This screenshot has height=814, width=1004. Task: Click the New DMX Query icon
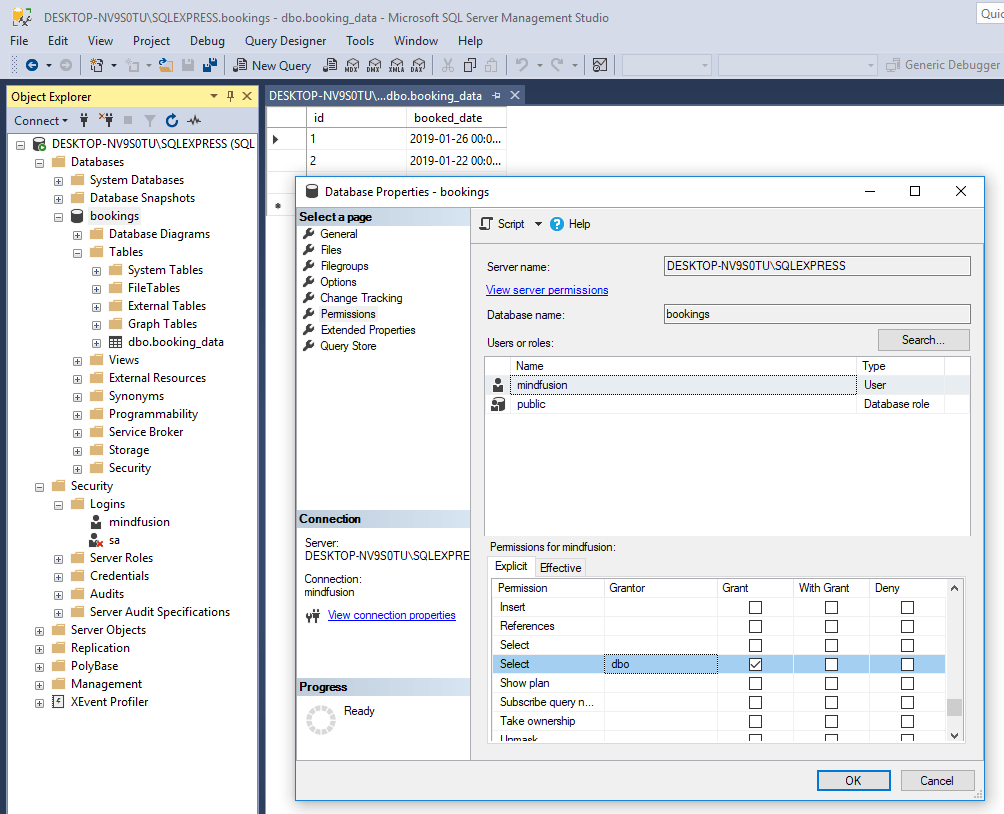[x=374, y=65]
